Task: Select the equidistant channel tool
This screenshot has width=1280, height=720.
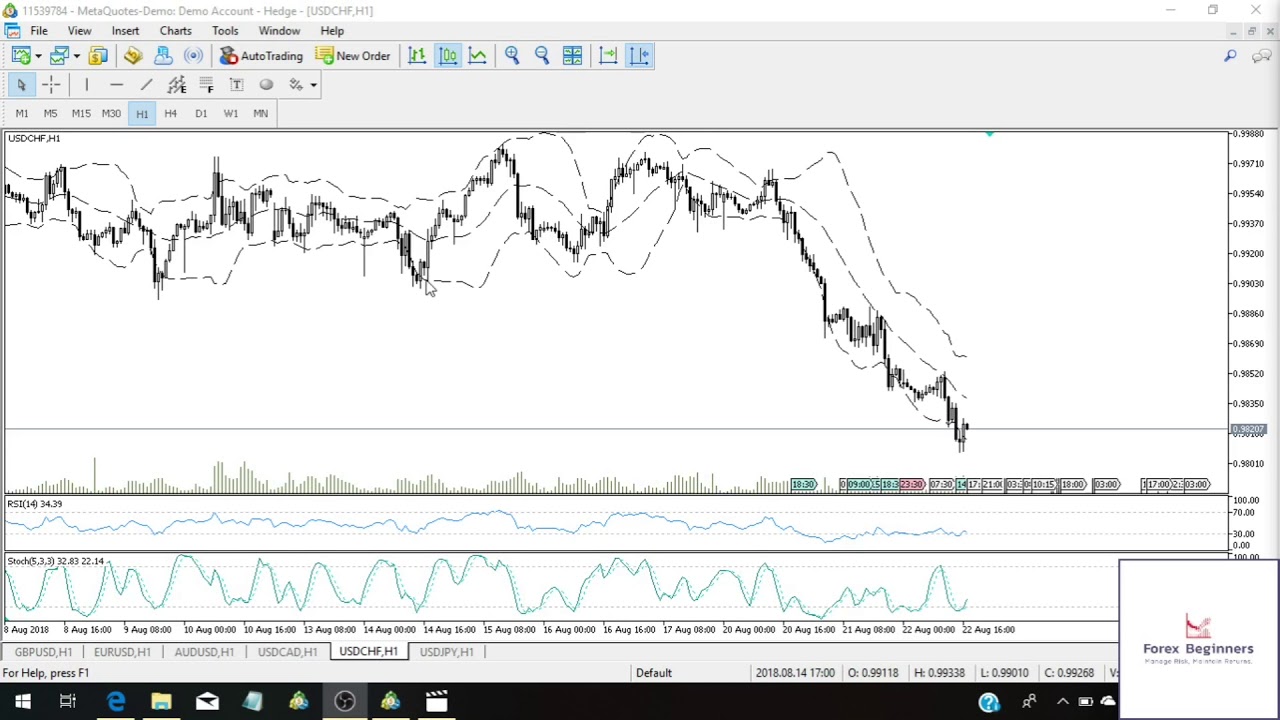Action: [177, 85]
